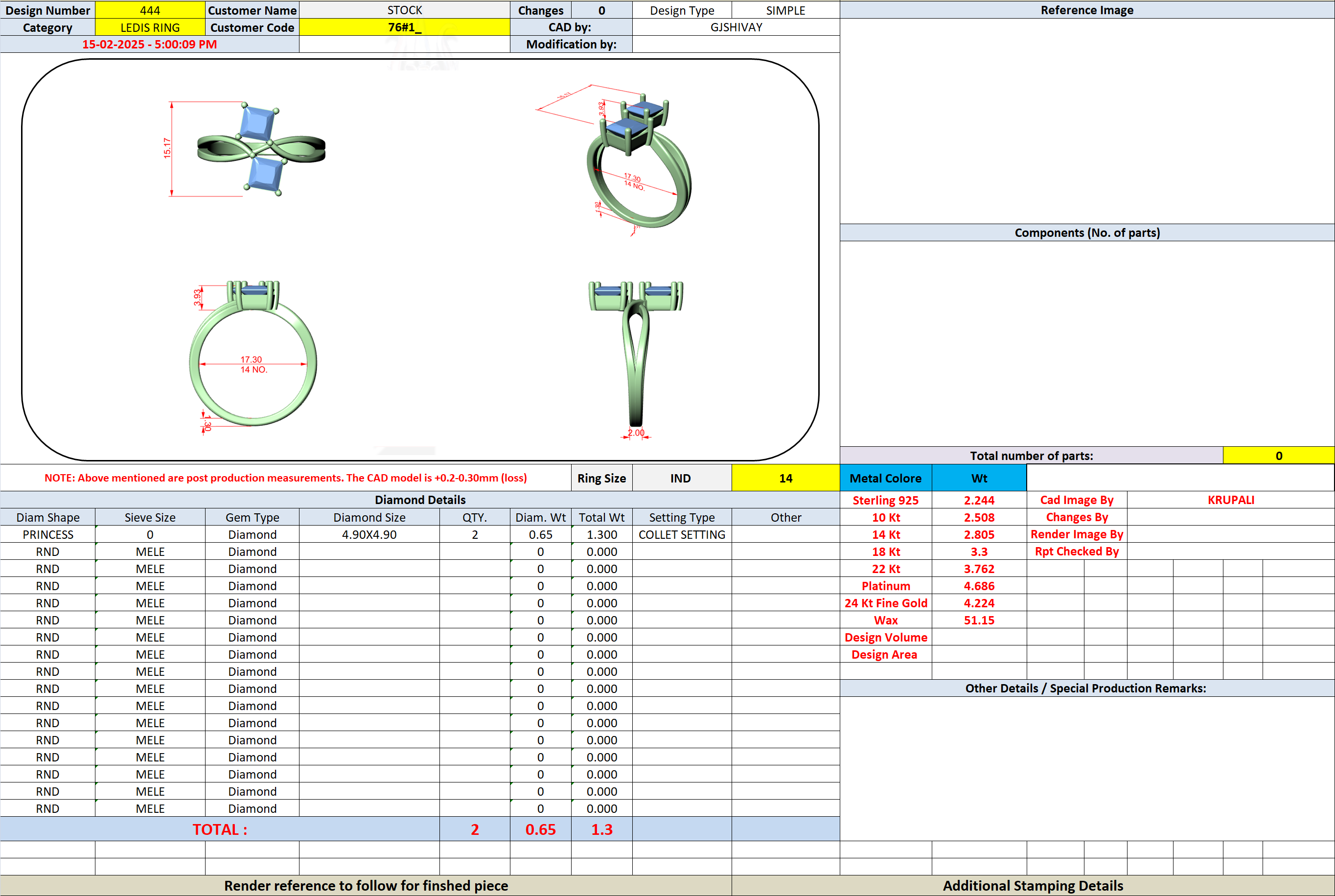Select the PRINCESS row Diam. Wt 0.65

(x=540, y=534)
